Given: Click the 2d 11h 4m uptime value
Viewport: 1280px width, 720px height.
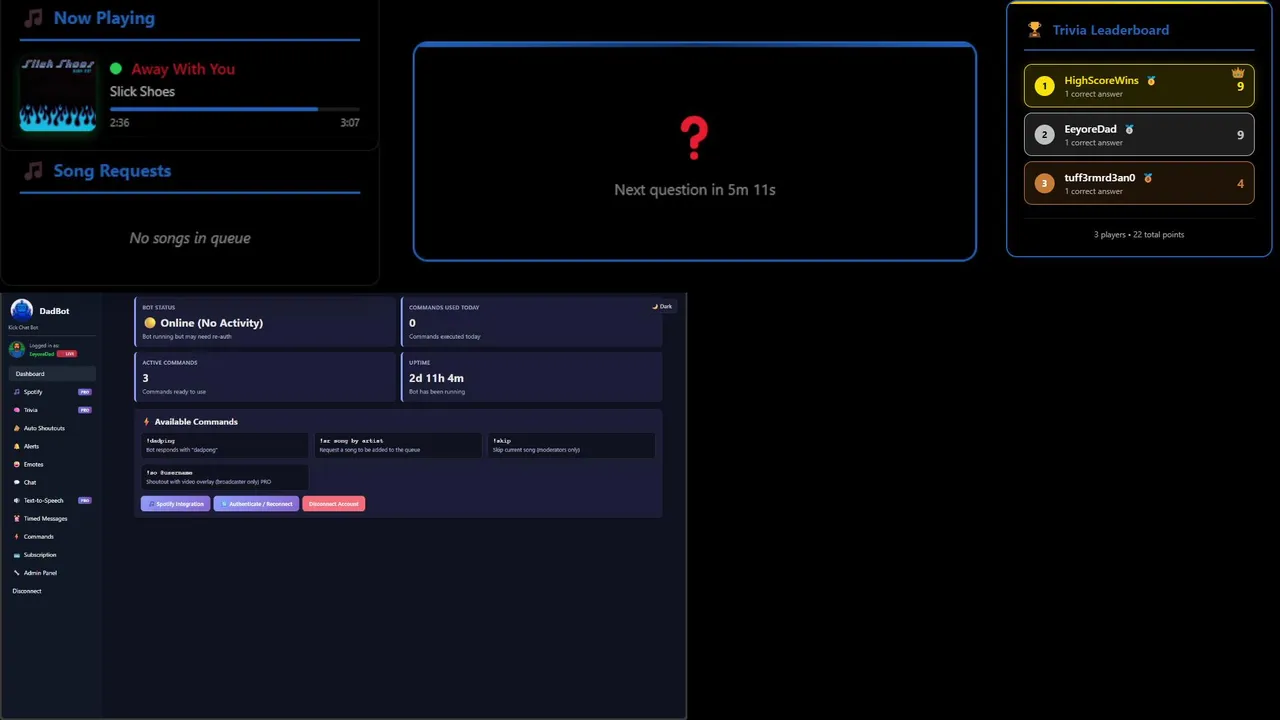Looking at the screenshot, I should tap(436, 378).
